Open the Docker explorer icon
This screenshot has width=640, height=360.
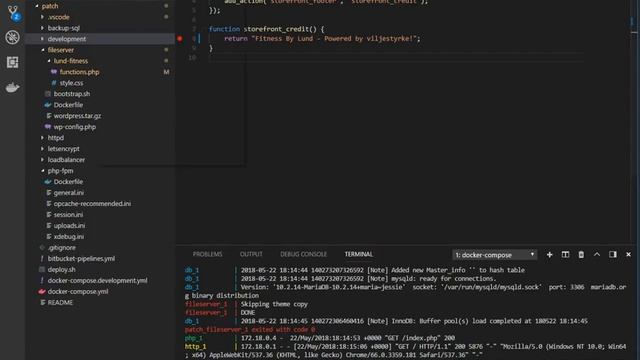[13, 87]
